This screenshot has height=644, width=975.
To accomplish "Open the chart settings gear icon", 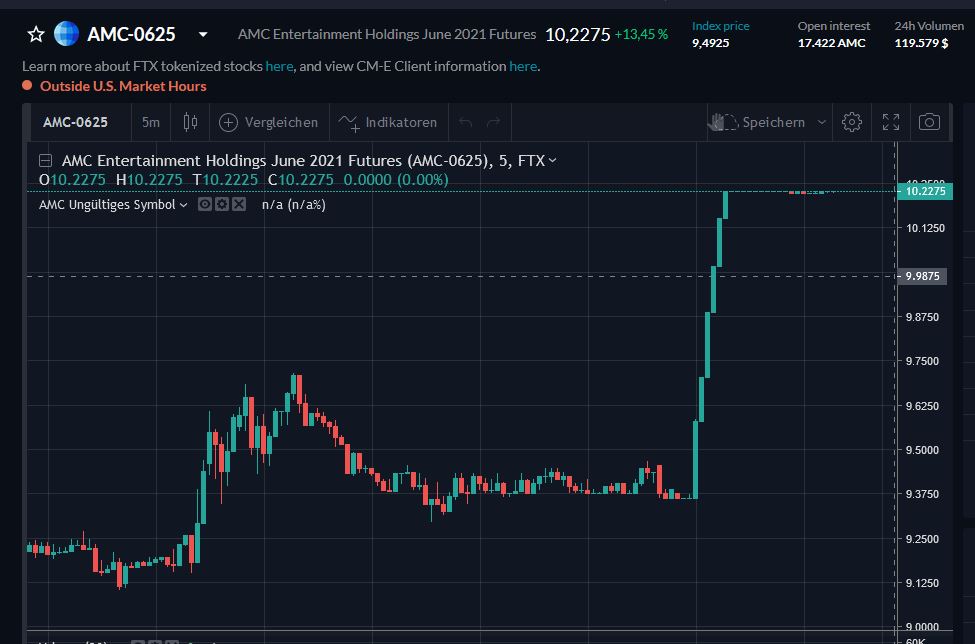I will pyautogui.click(x=852, y=122).
